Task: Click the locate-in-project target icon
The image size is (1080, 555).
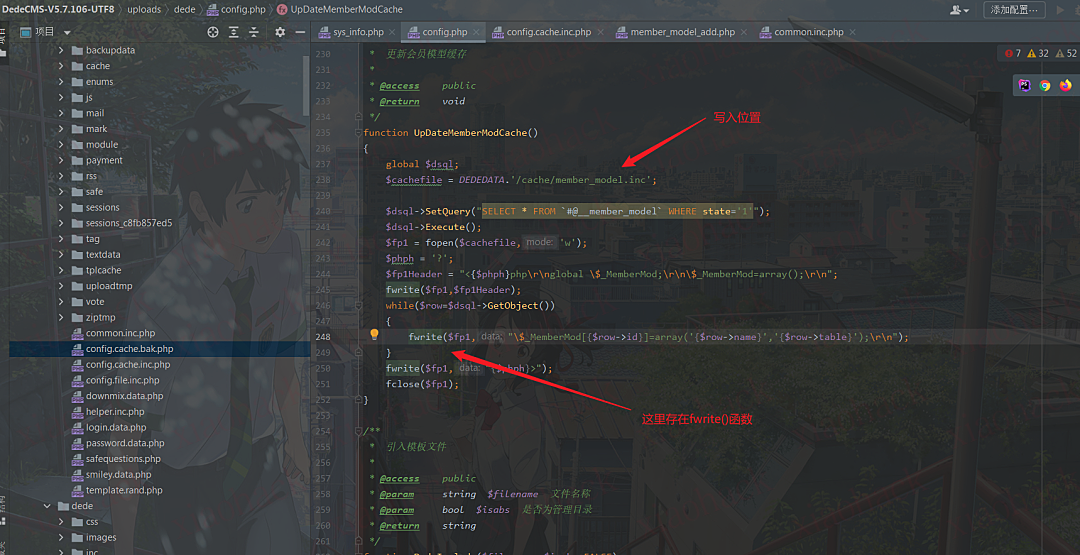Action: pyautogui.click(x=213, y=32)
